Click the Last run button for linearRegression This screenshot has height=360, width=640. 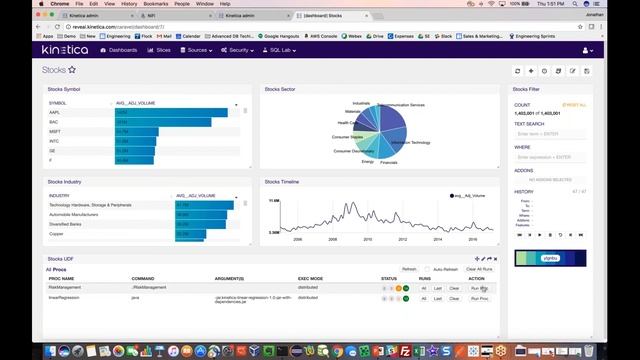pyautogui.click(x=438, y=298)
